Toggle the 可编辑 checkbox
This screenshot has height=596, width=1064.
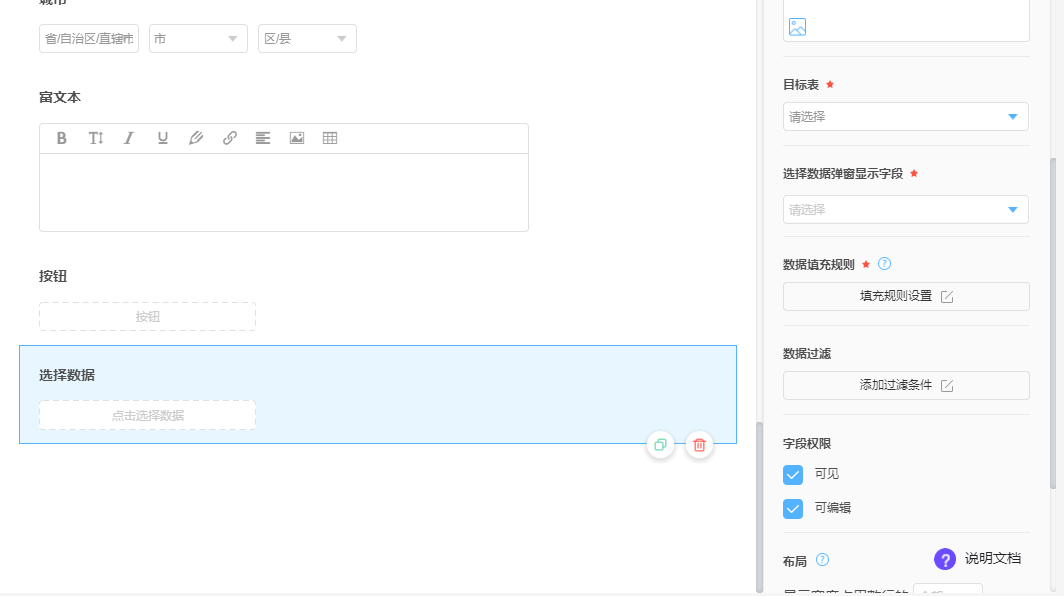point(793,508)
